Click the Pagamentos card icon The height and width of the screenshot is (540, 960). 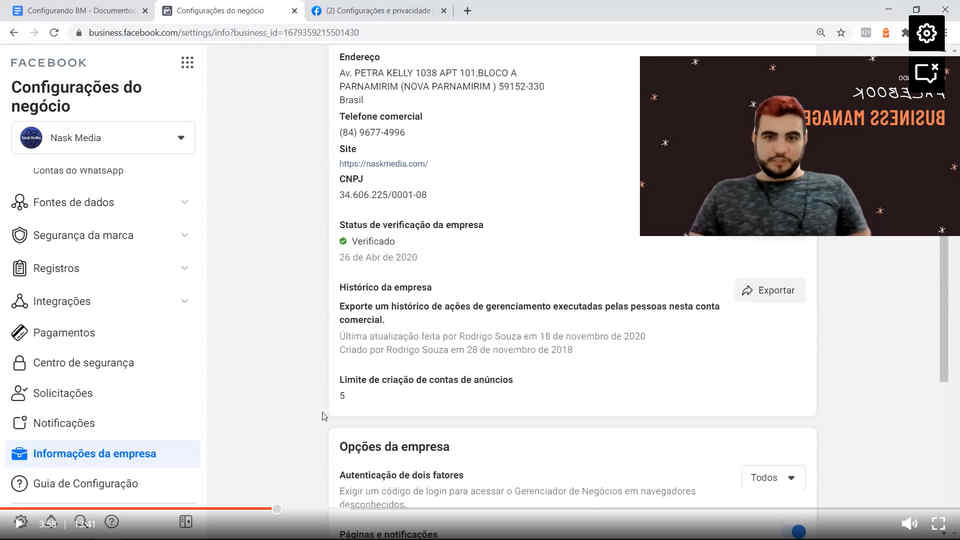tap(20, 332)
